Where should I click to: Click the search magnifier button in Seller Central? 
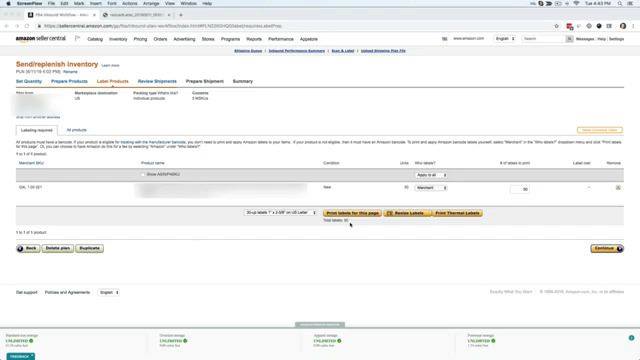coord(569,39)
